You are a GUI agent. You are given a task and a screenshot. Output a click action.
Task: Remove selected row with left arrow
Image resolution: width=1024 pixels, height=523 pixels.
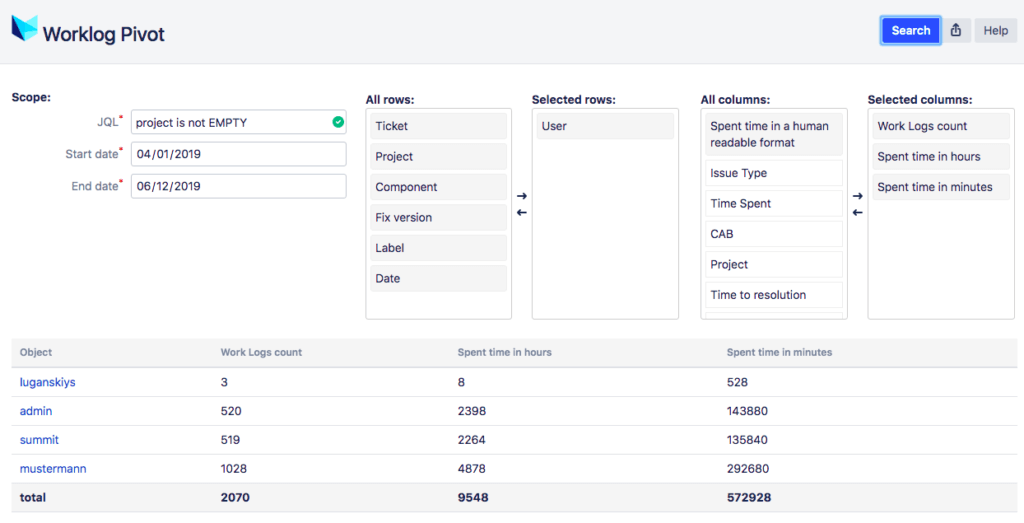pos(521,212)
